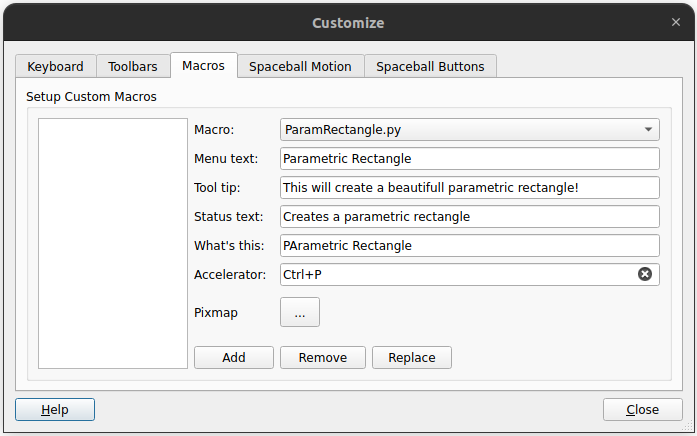
Task: Click into the Tool tip text field
Action: pos(469,188)
